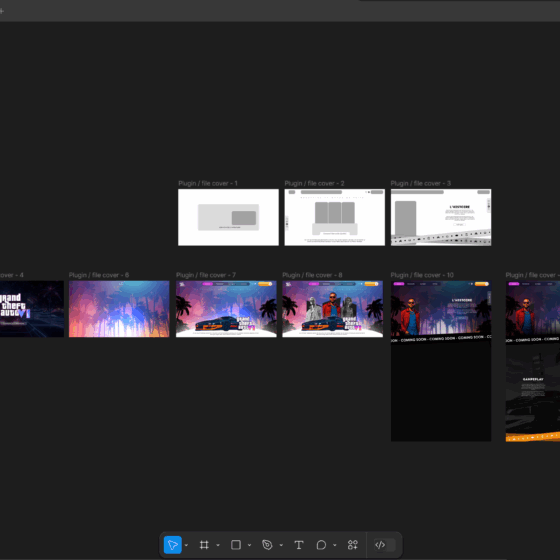Image resolution: width=560 pixels, height=560 pixels.
Task: Select 'Plugin / file cover - 3' label
Action: click(x=421, y=183)
